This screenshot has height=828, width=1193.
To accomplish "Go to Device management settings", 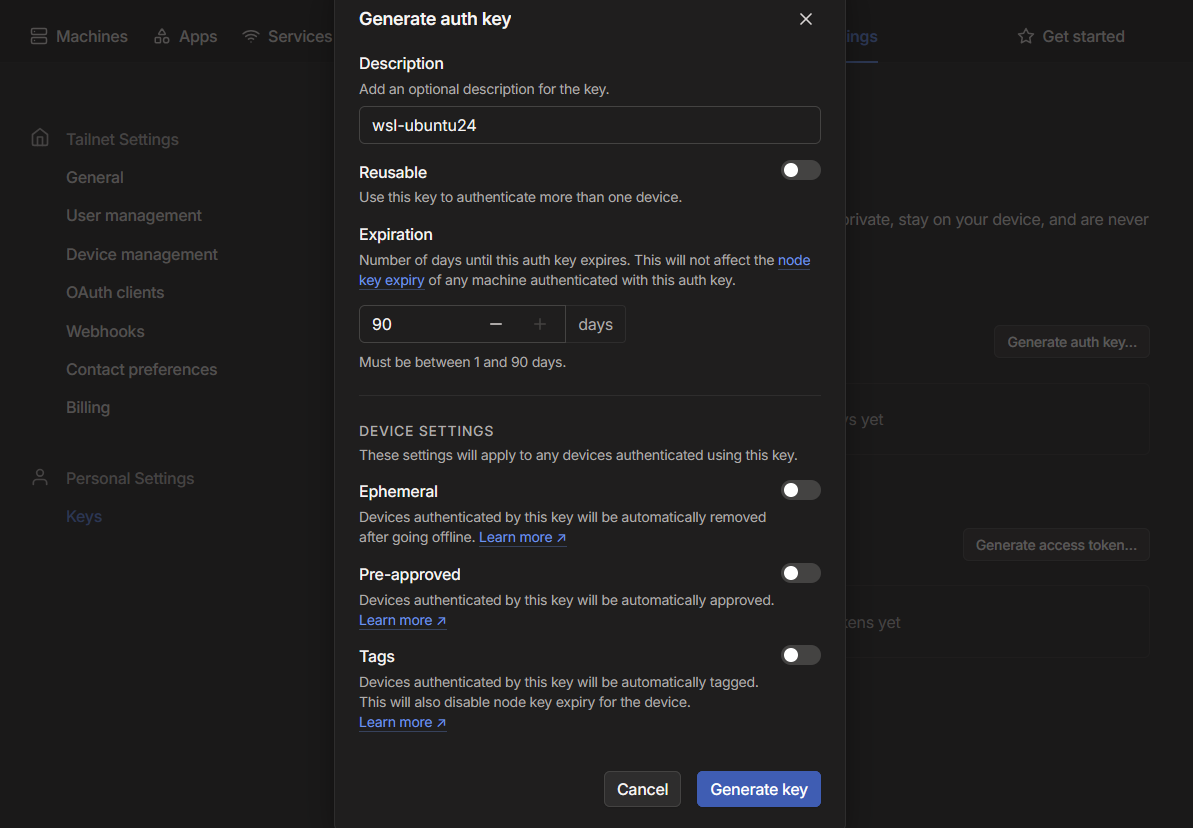I will click(x=142, y=254).
